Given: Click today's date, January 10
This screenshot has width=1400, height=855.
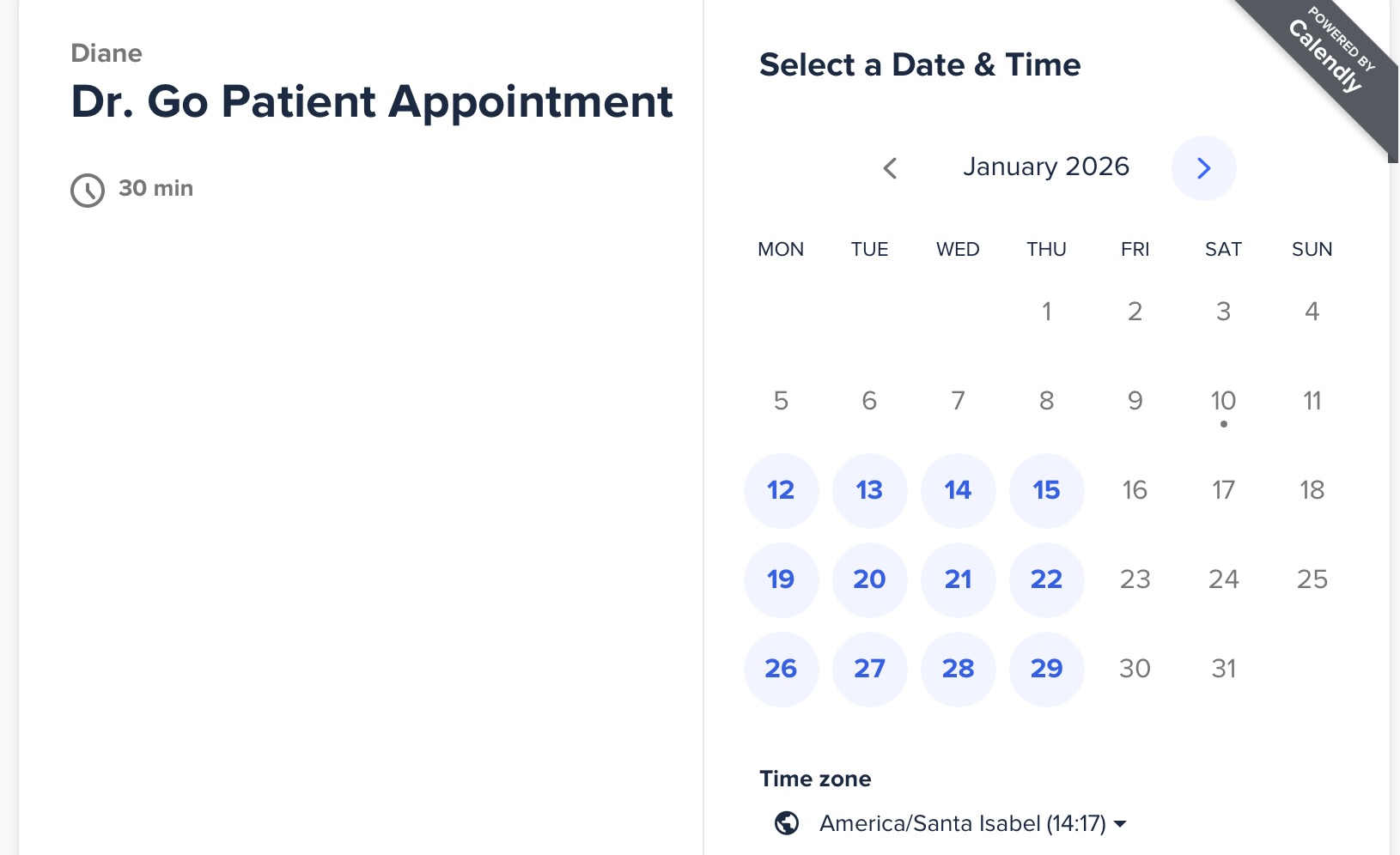Looking at the screenshot, I should click(1223, 401).
